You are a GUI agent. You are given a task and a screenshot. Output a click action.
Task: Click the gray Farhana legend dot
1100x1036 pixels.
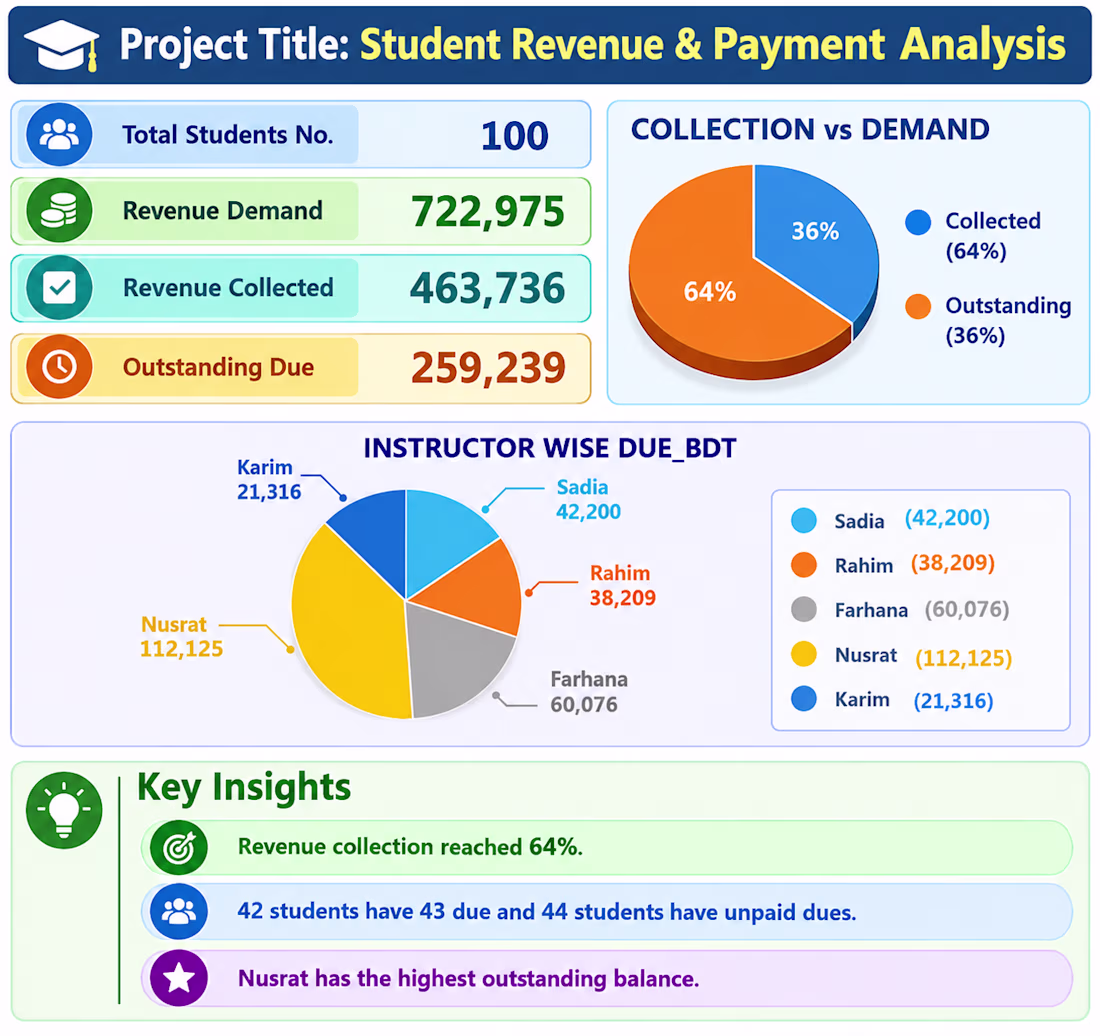[x=804, y=610]
